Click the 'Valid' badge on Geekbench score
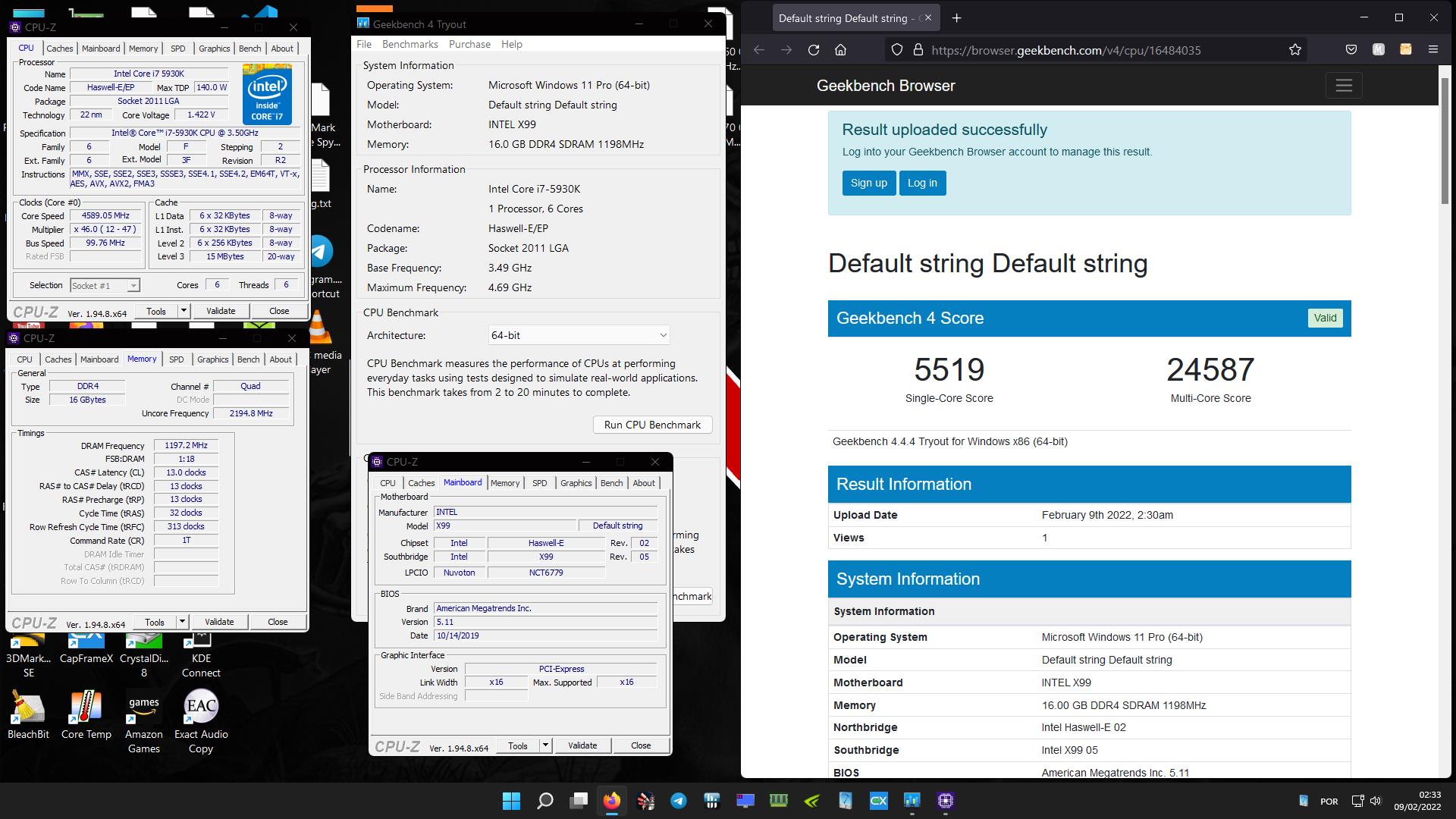This screenshot has height=819, width=1456. pos(1325,318)
